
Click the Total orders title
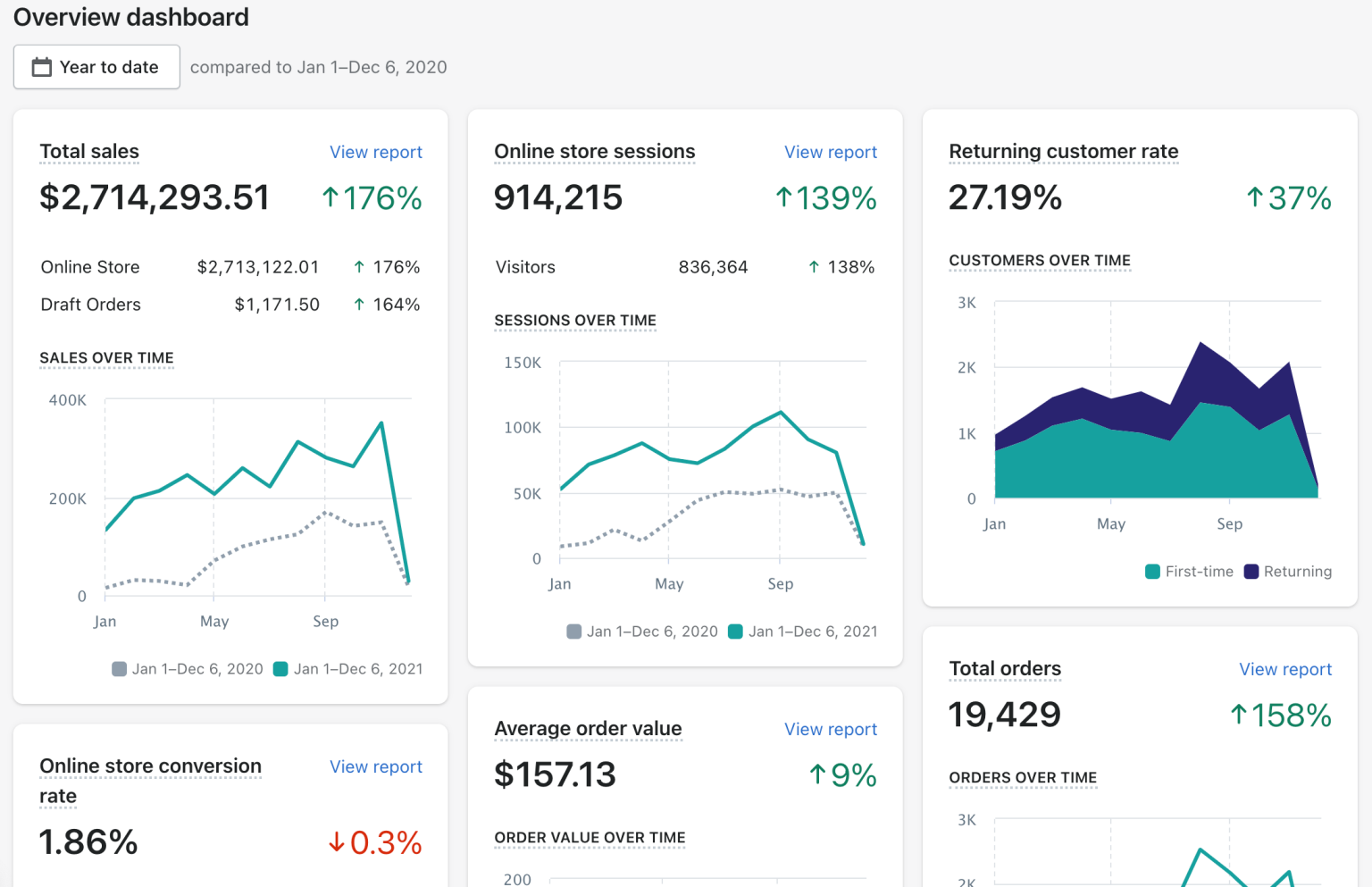pyautogui.click(x=1005, y=669)
